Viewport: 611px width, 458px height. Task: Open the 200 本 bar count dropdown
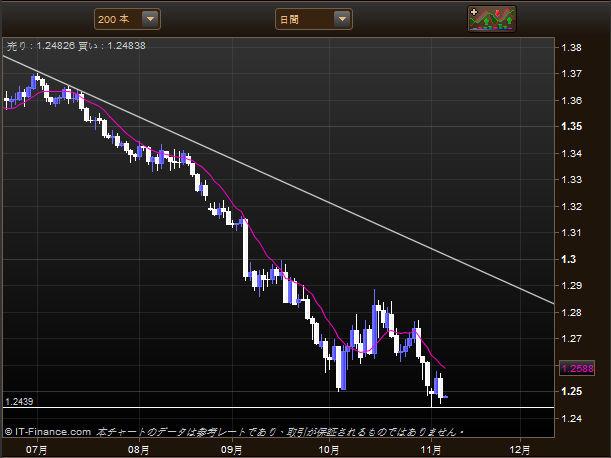[x=127, y=19]
